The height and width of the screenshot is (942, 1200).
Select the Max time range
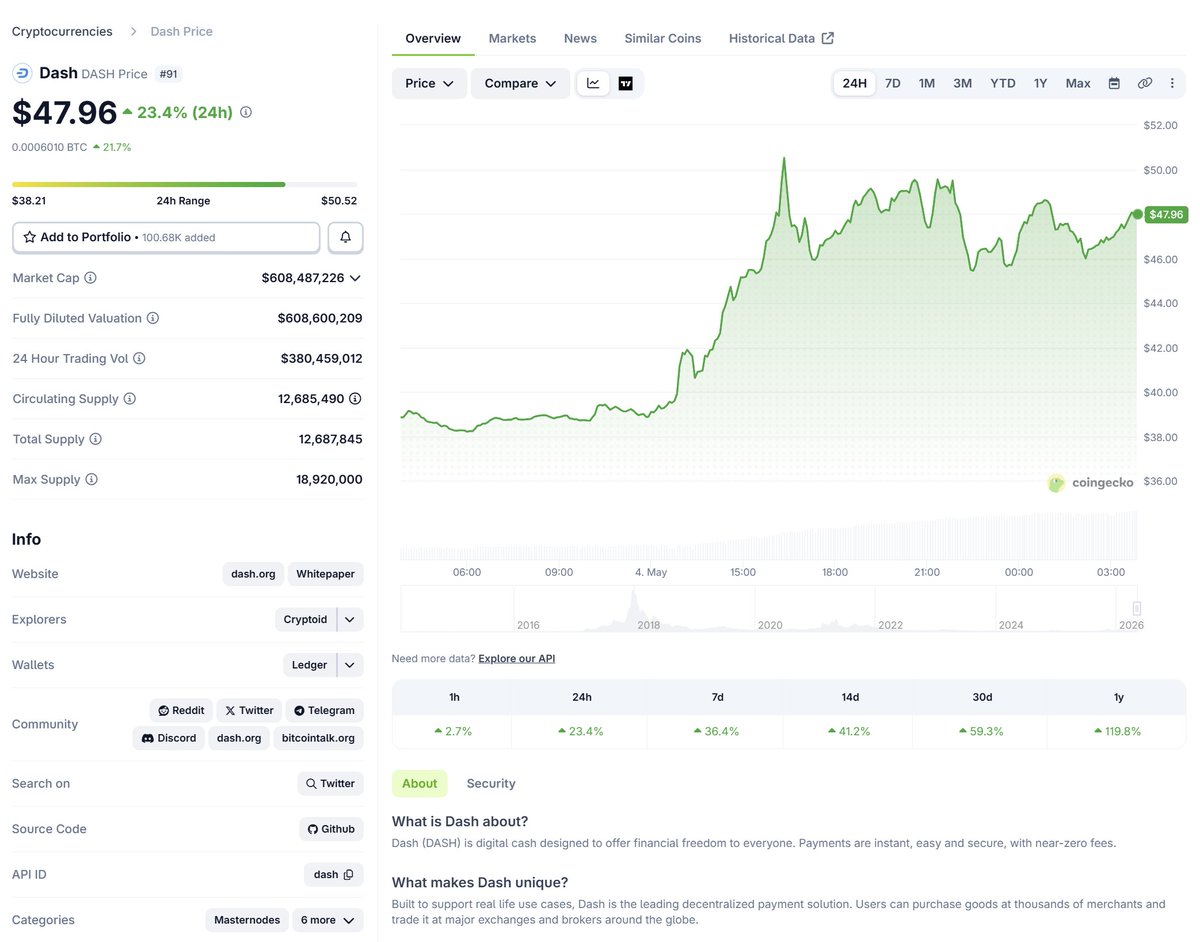coord(1078,83)
